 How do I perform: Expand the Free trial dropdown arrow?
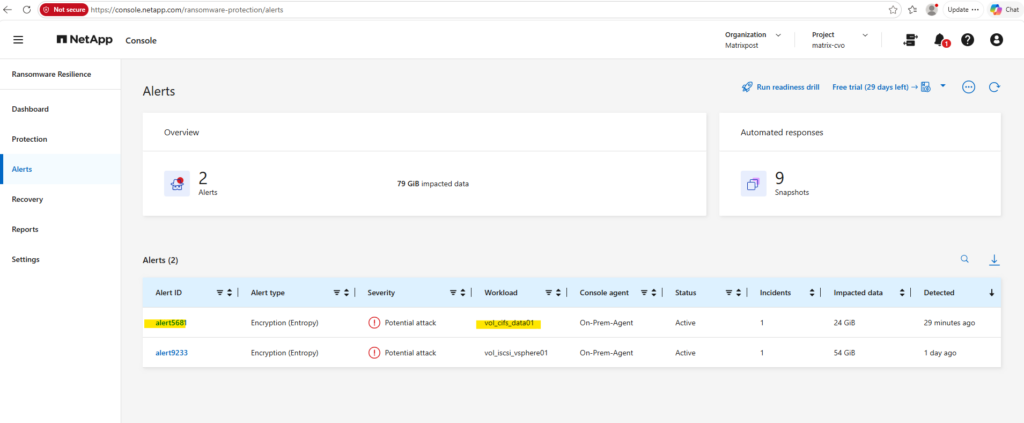coord(942,86)
